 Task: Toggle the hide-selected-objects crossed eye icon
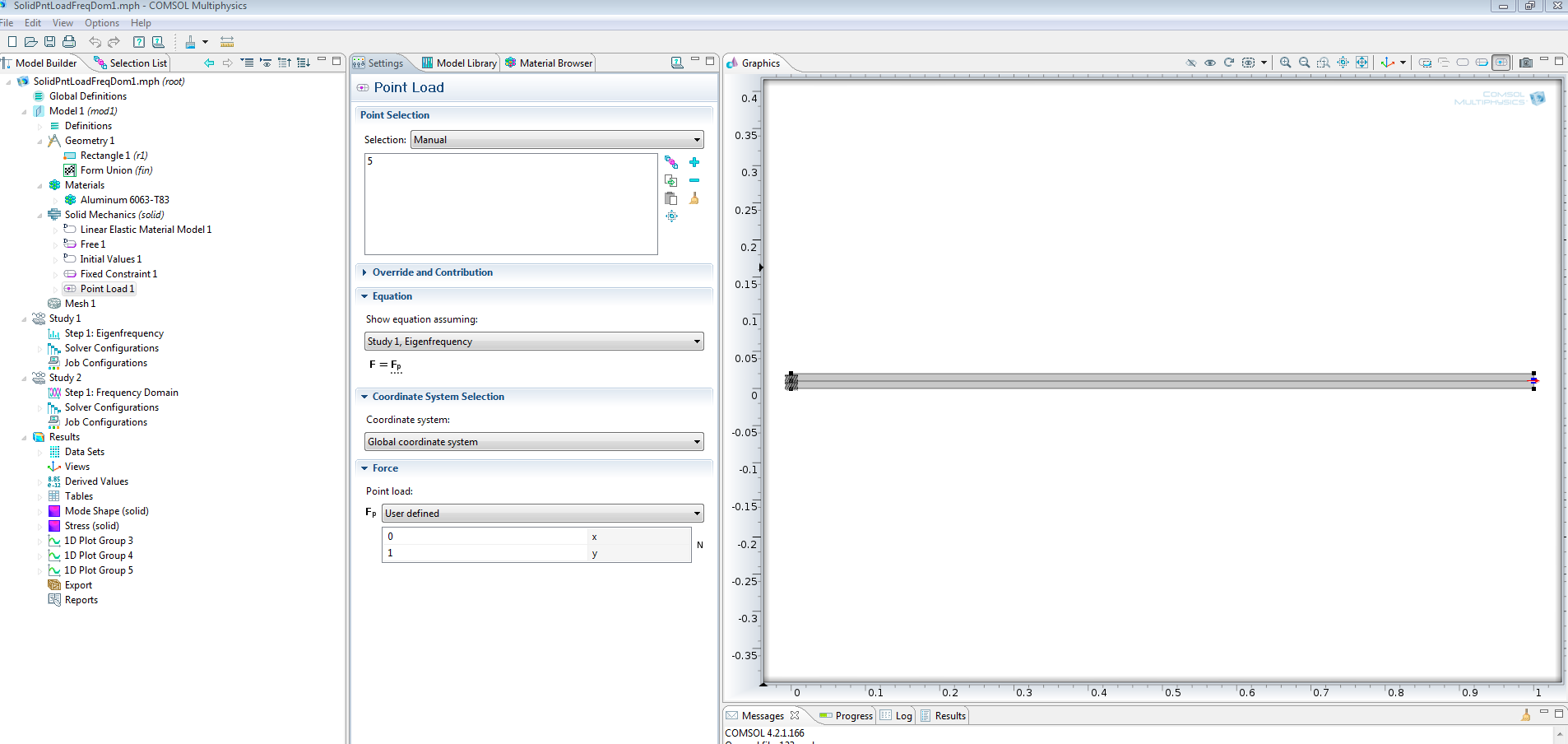1190,63
